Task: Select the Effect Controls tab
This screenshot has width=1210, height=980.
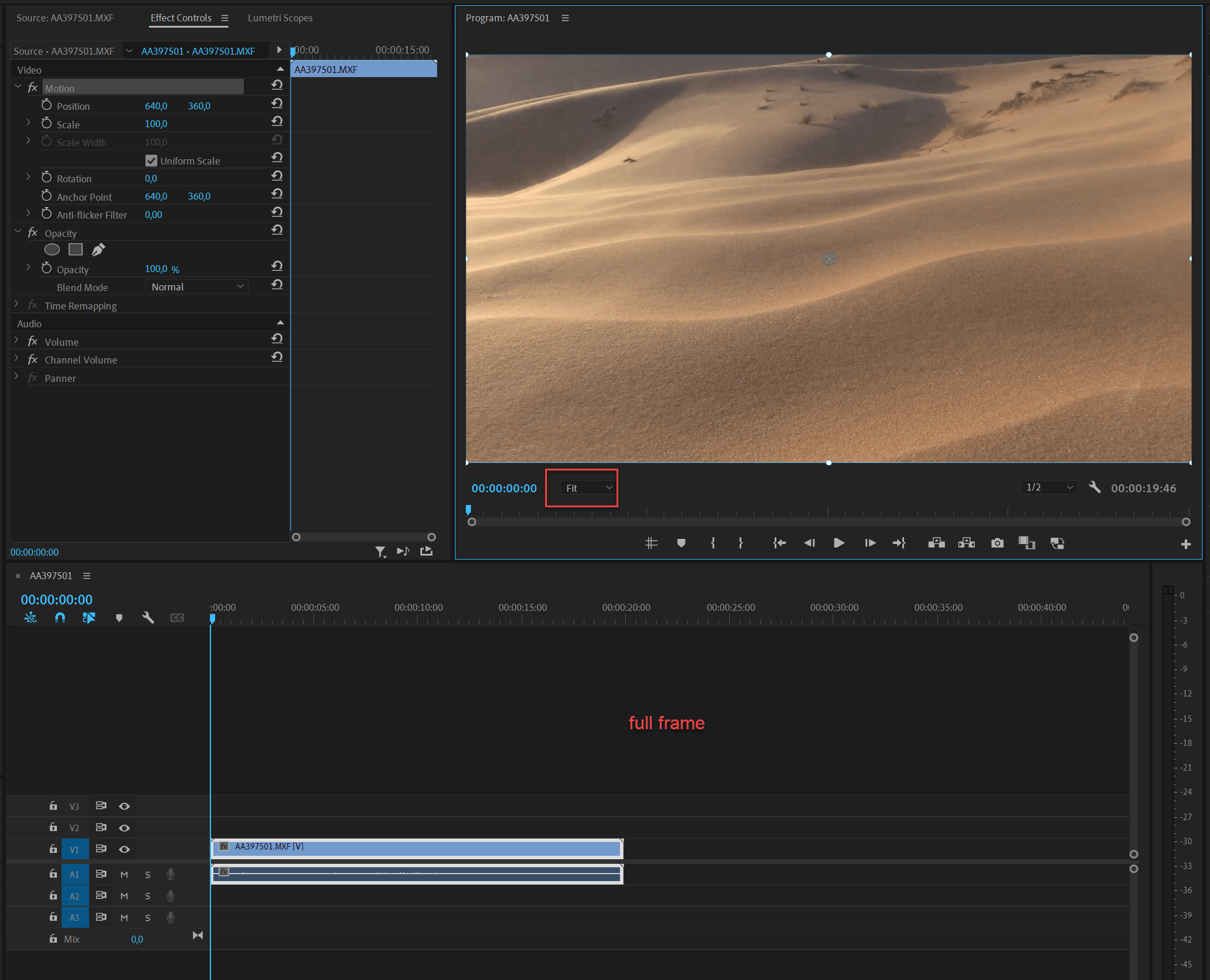Action: [x=181, y=18]
